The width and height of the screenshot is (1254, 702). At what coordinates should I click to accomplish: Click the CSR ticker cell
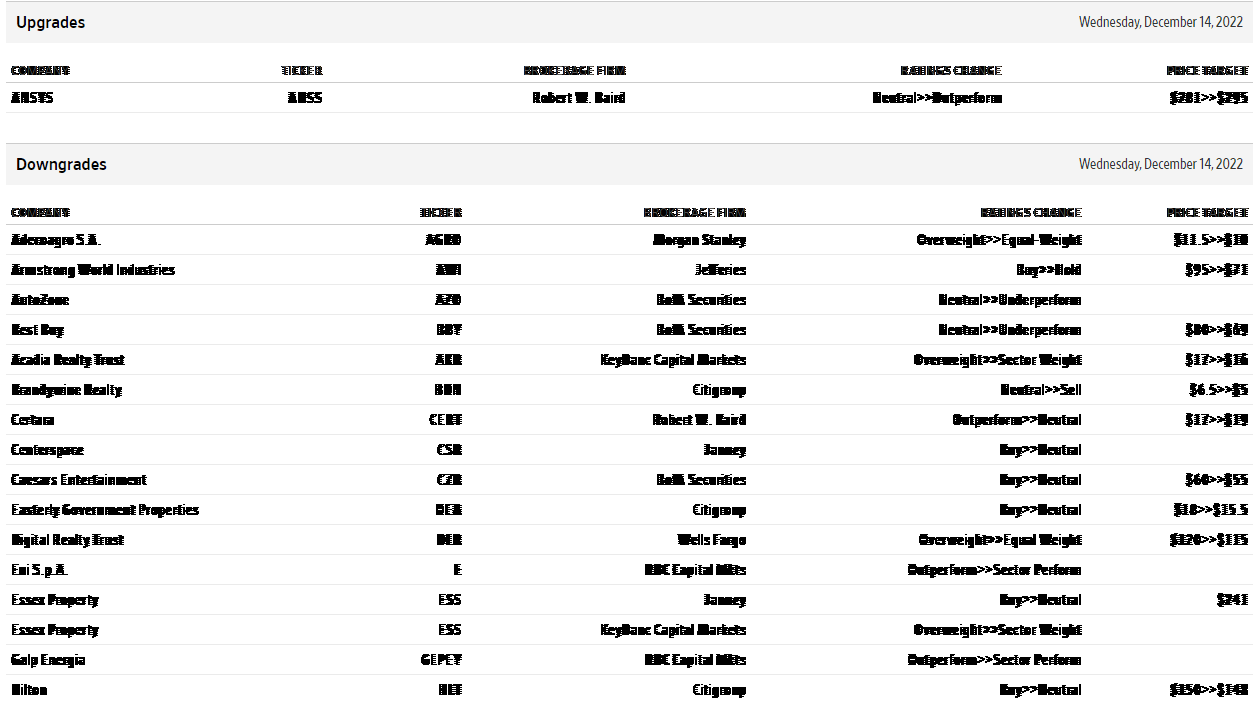pyautogui.click(x=449, y=450)
